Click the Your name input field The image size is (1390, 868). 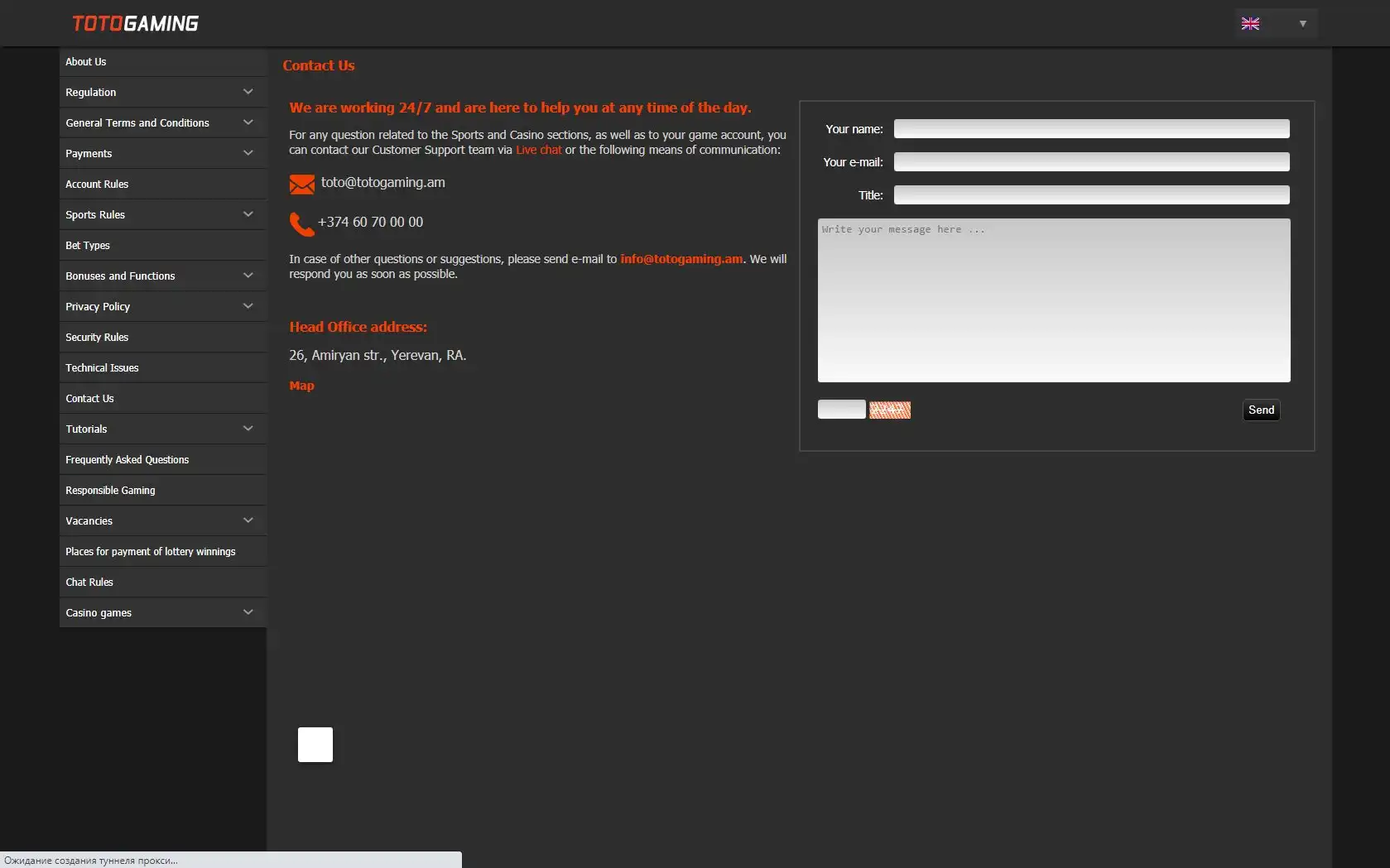coord(1091,128)
